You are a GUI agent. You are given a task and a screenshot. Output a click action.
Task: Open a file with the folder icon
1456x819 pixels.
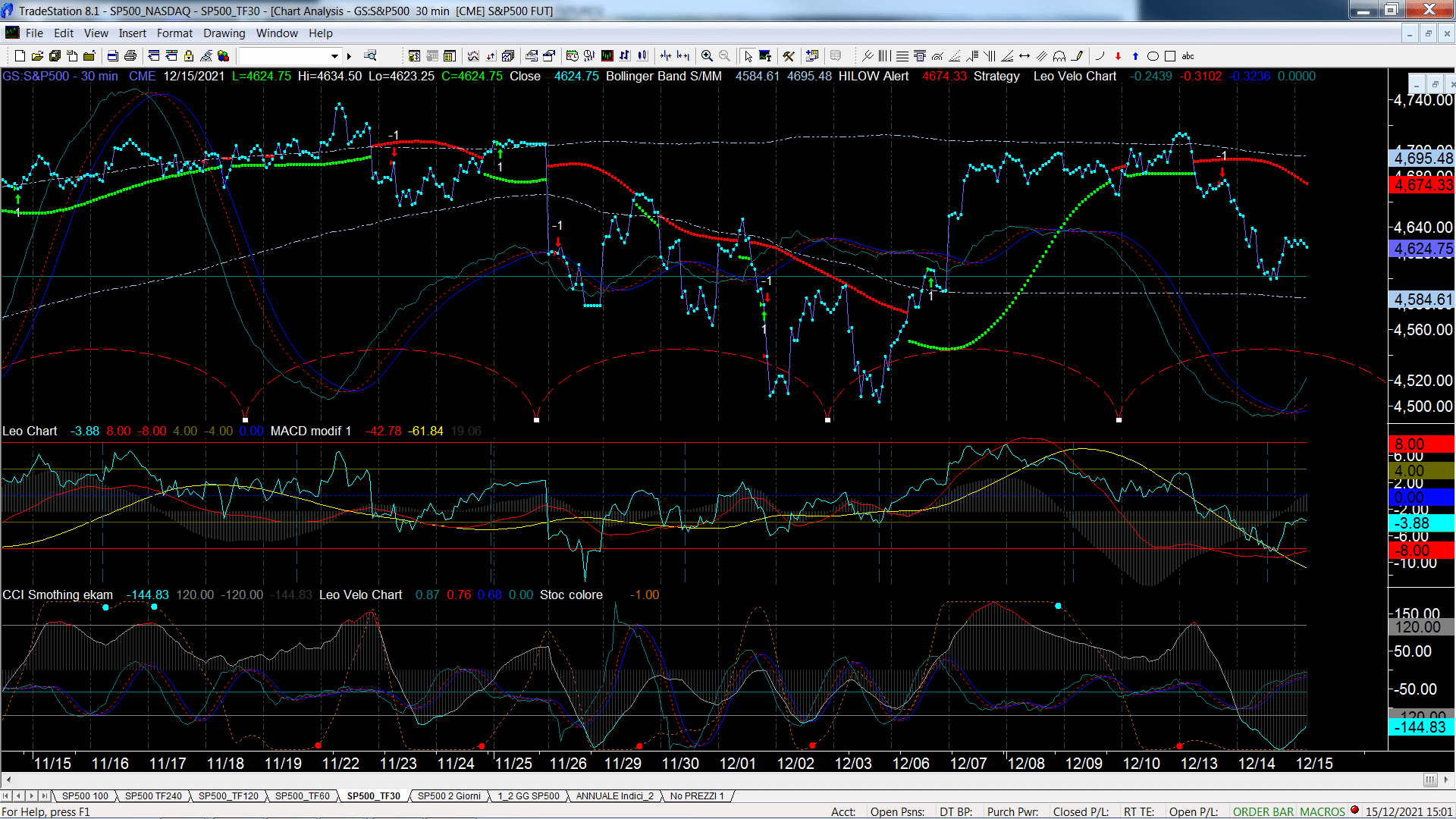coord(37,56)
